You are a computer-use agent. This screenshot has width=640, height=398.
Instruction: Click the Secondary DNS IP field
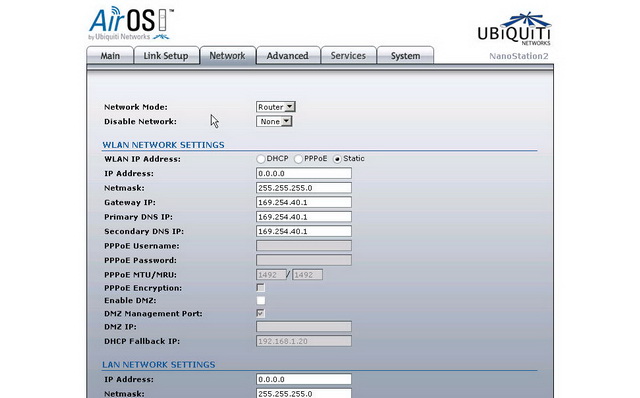(304, 231)
